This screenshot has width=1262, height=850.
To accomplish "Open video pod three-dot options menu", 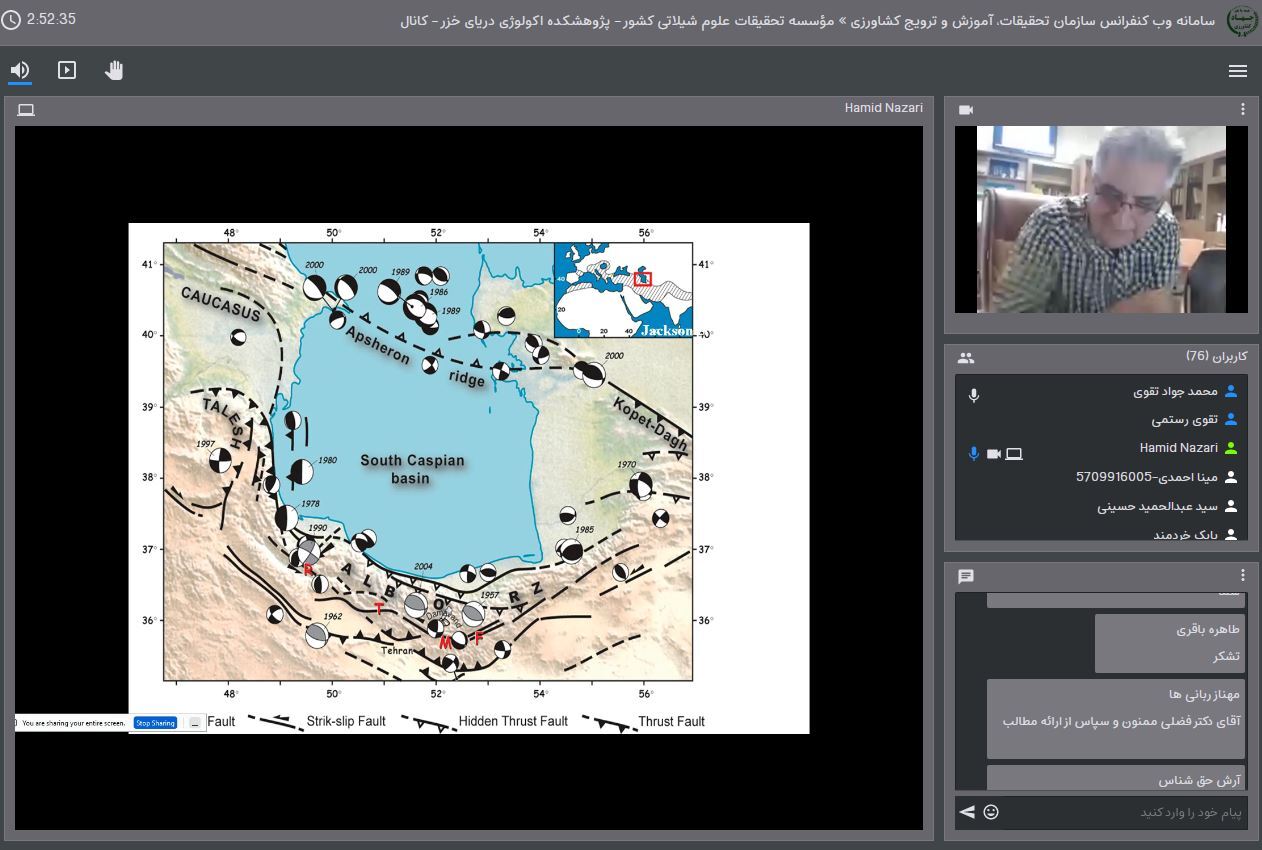I will point(1243,109).
